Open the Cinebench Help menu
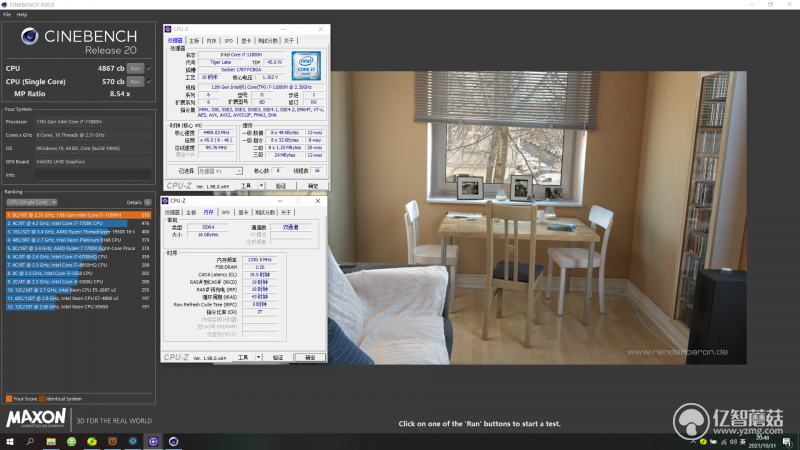Image resolution: width=800 pixels, height=450 pixels. [21, 15]
